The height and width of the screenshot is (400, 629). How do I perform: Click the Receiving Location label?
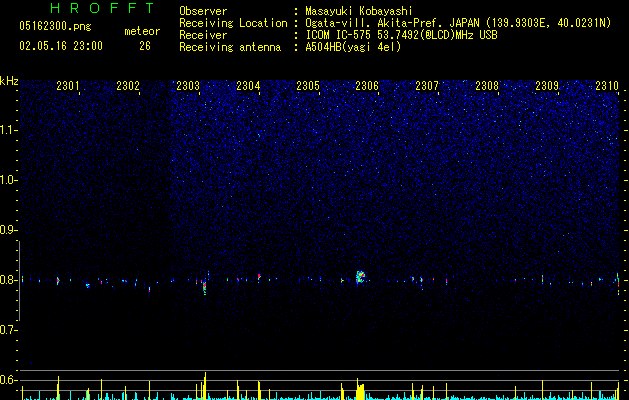(233, 23)
